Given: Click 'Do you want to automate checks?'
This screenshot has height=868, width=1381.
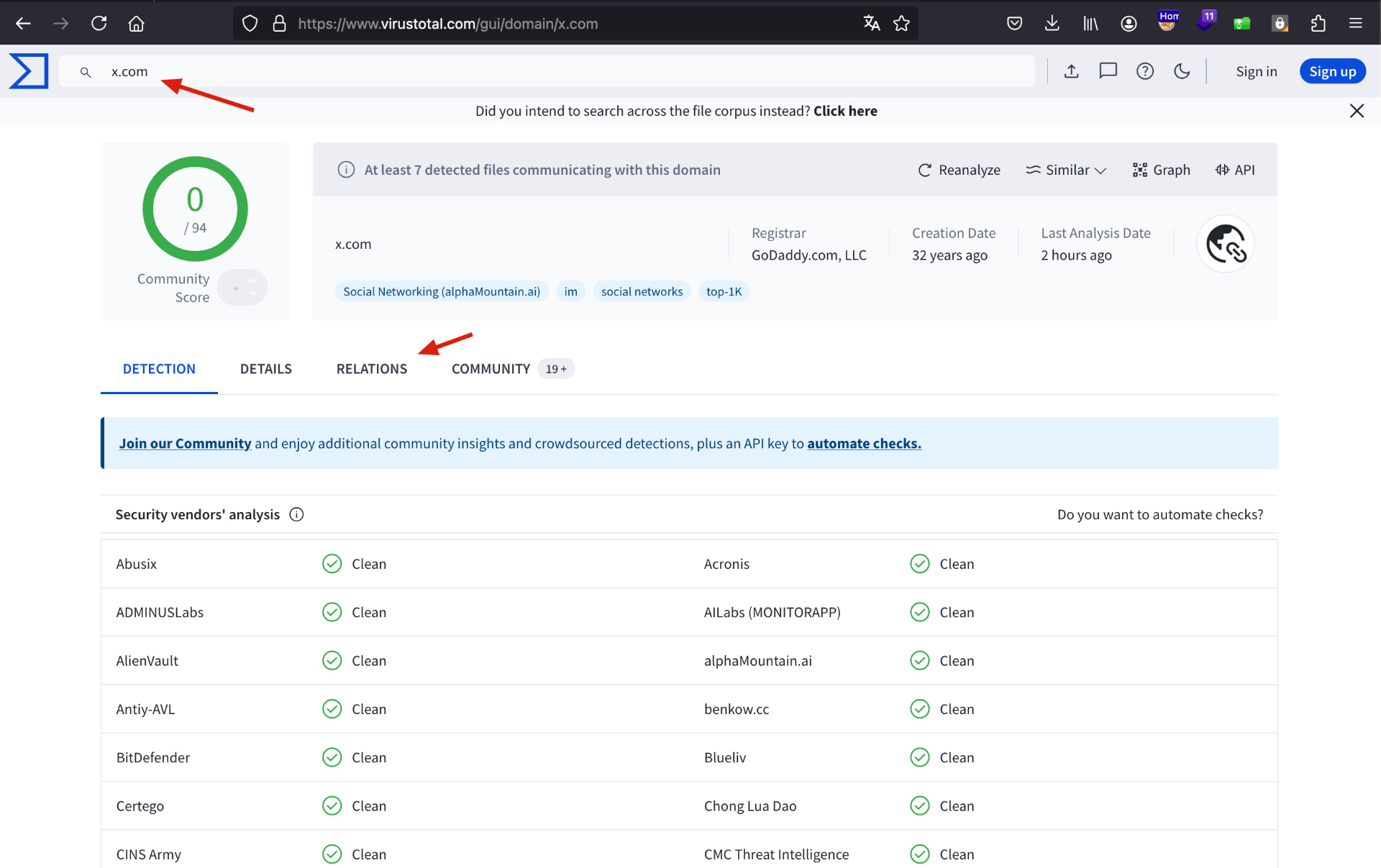Looking at the screenshot, I should click(1159, 514).
